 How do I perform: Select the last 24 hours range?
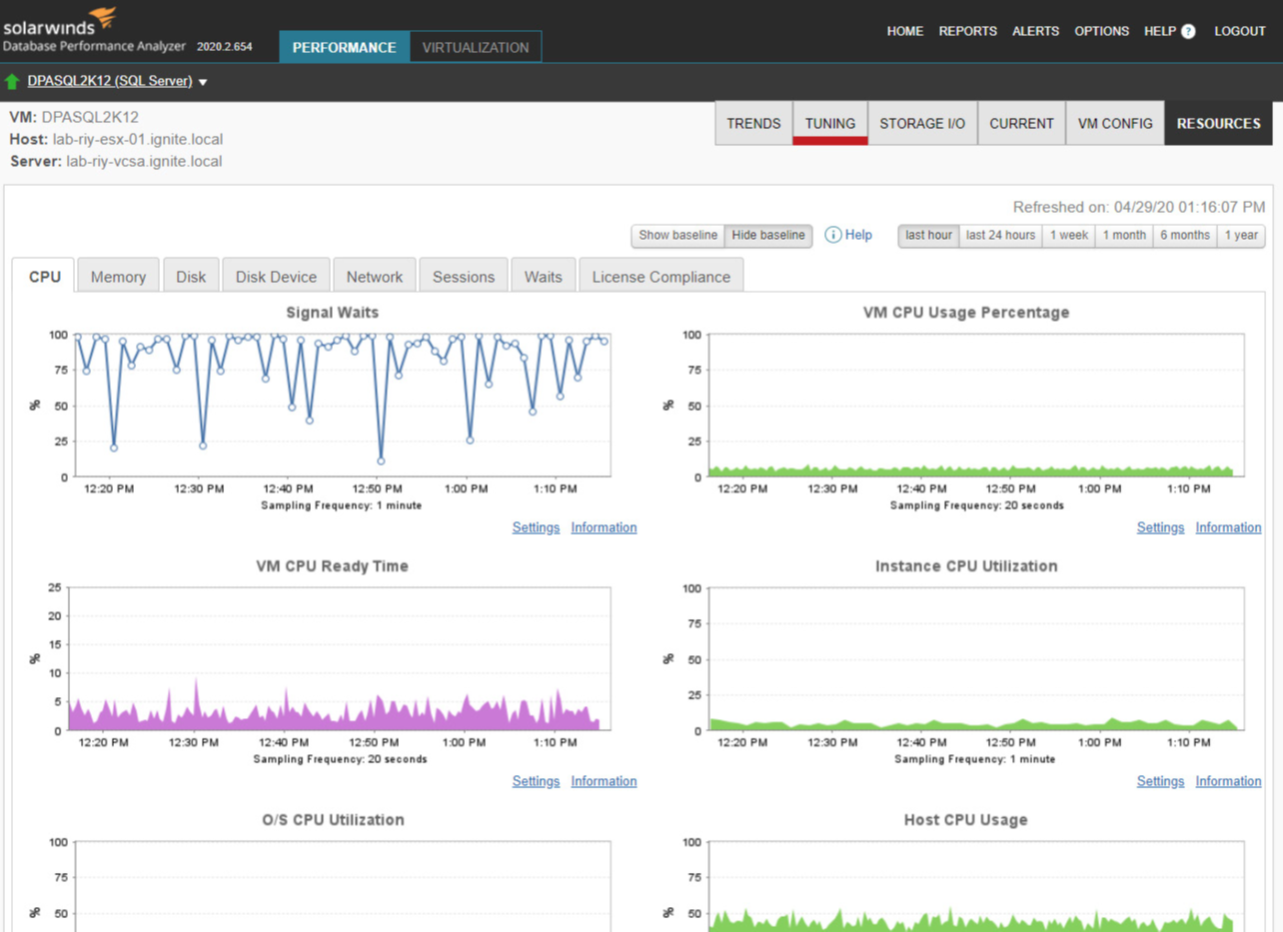[1001, 235]
